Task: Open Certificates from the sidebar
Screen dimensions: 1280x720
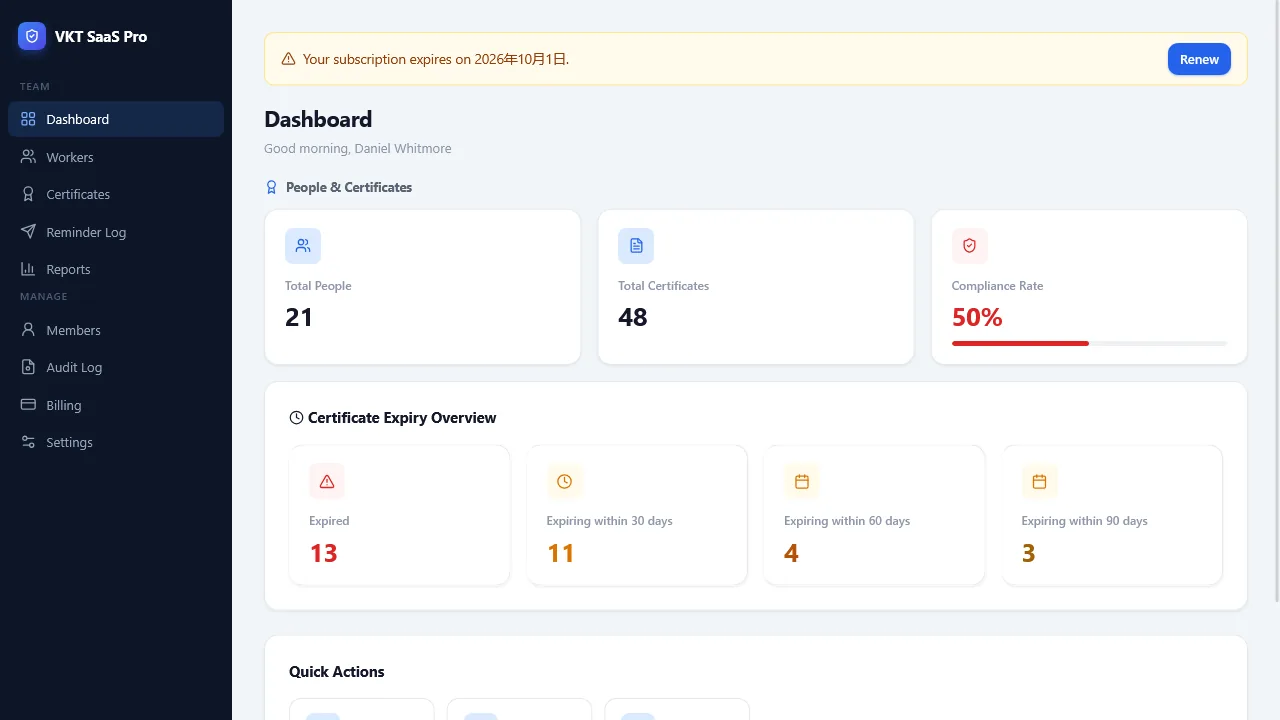Action: point(116,194)
